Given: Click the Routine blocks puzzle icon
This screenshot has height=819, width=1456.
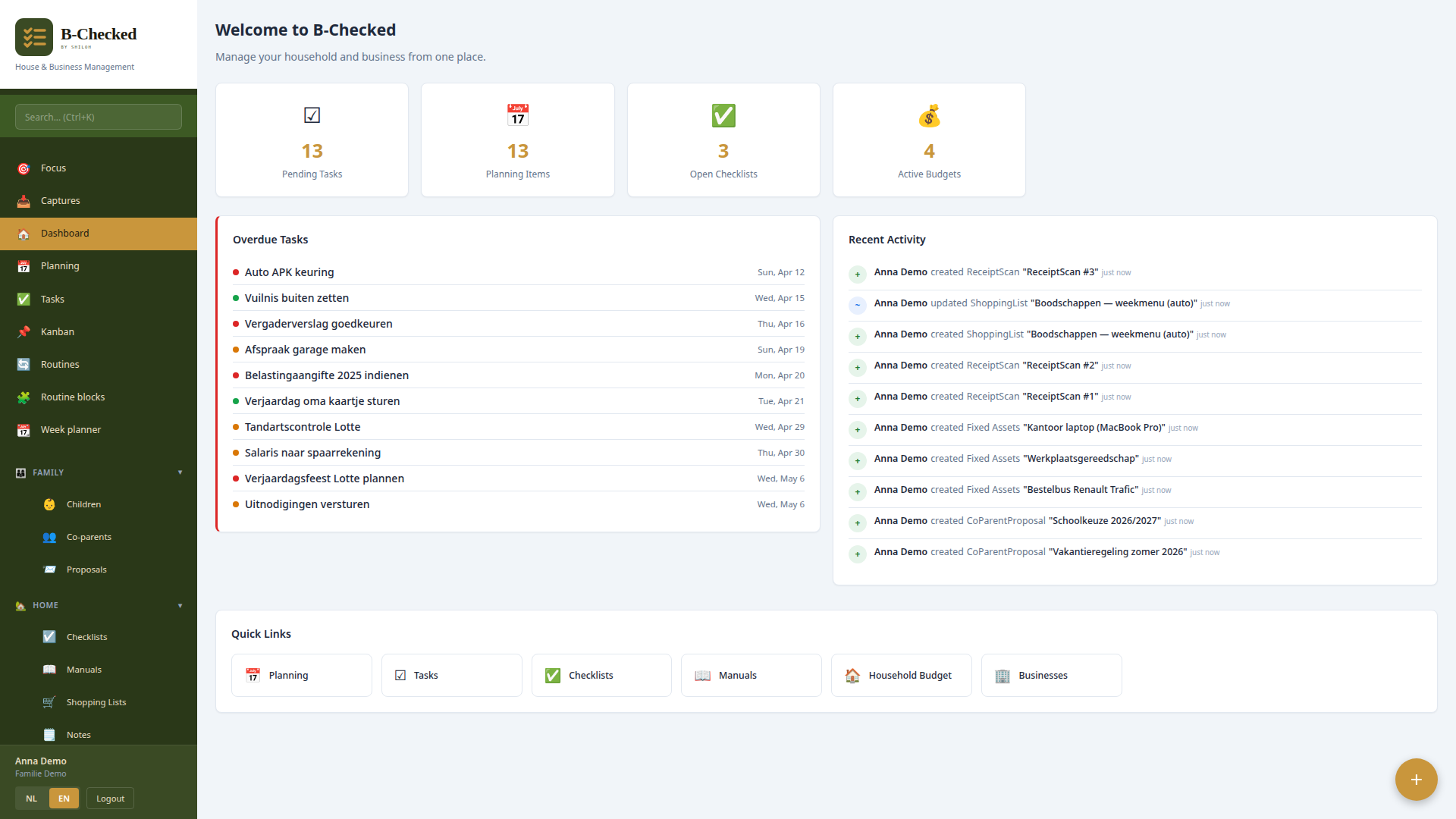Looking at the screenshot, I should [24, 397].
